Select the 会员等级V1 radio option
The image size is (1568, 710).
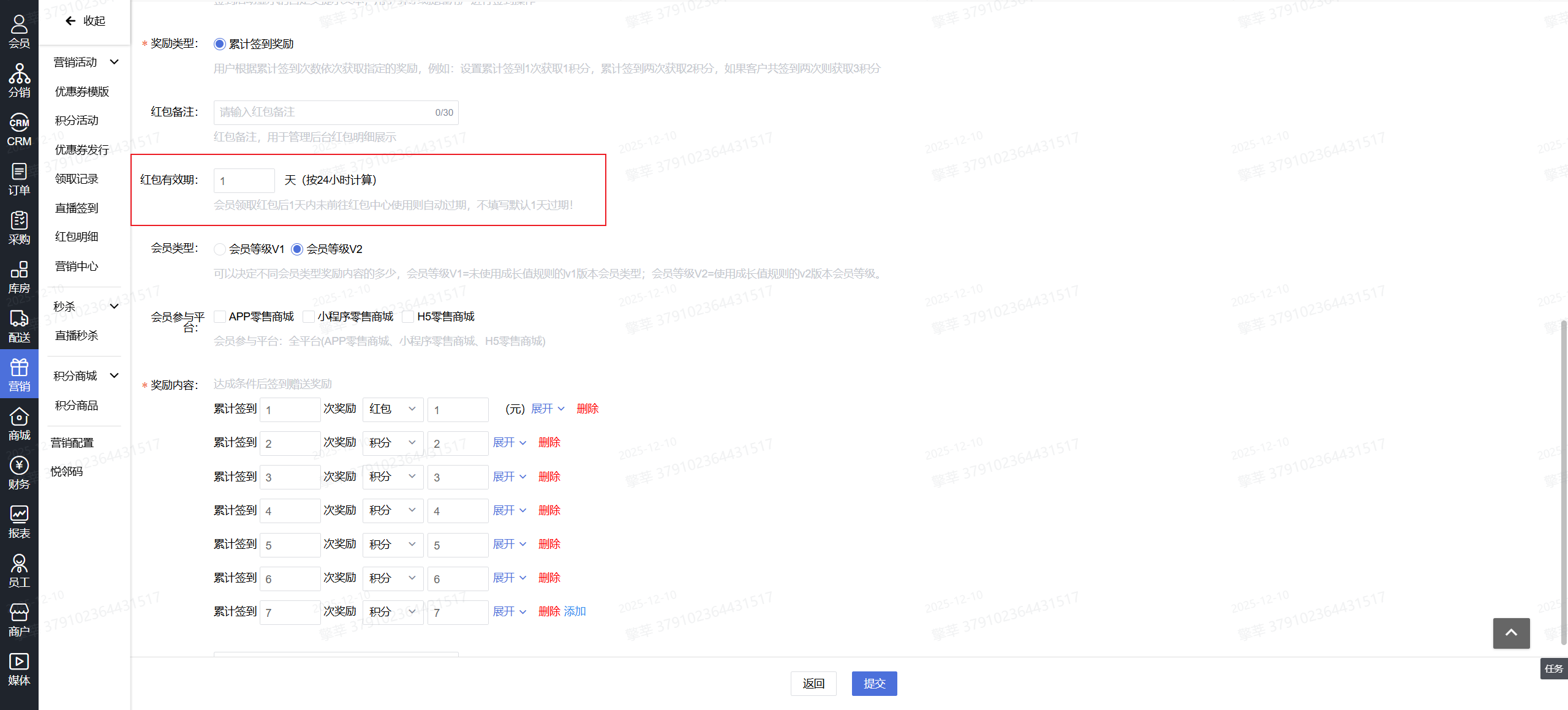220,249
